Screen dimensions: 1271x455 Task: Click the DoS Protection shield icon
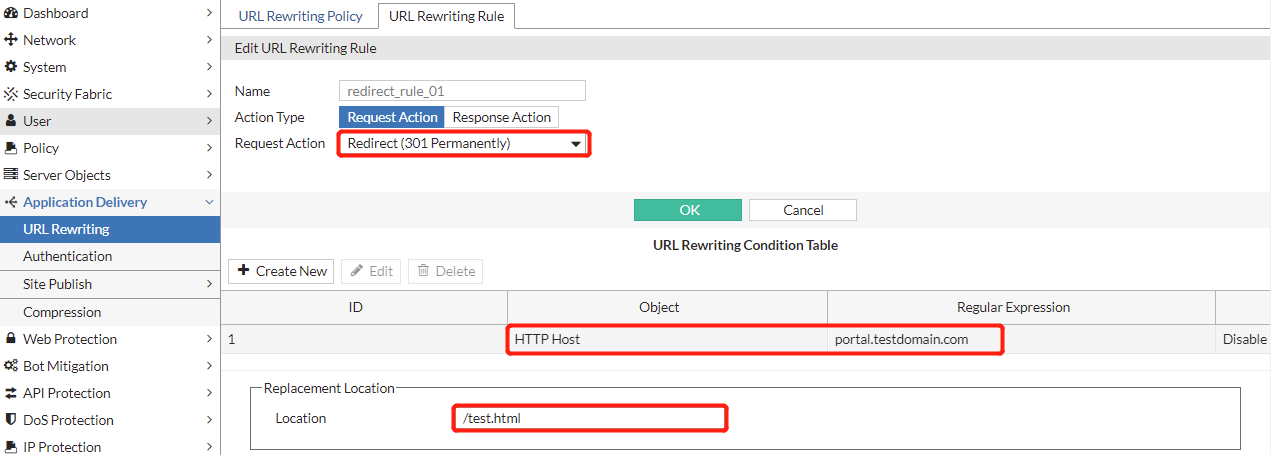(x=11, y=420)
